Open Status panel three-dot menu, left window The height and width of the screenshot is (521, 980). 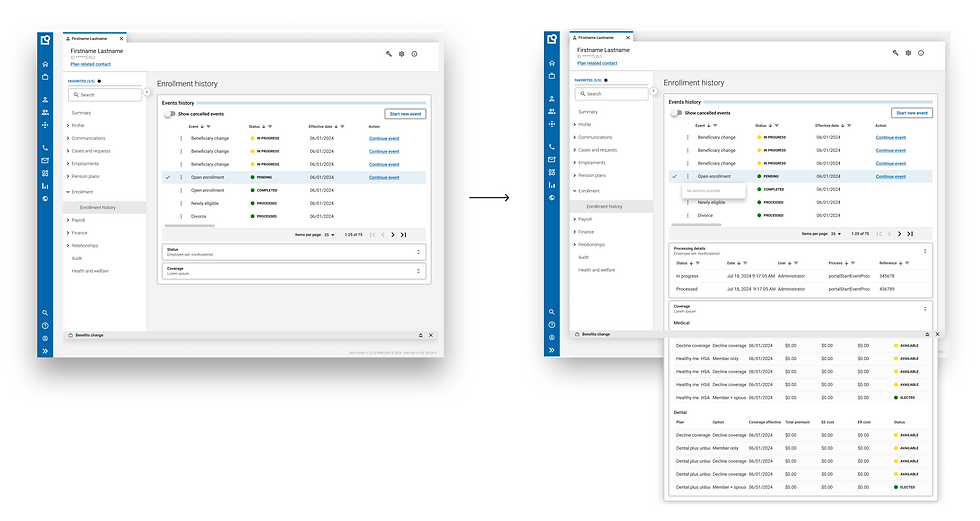pos(419,252)
